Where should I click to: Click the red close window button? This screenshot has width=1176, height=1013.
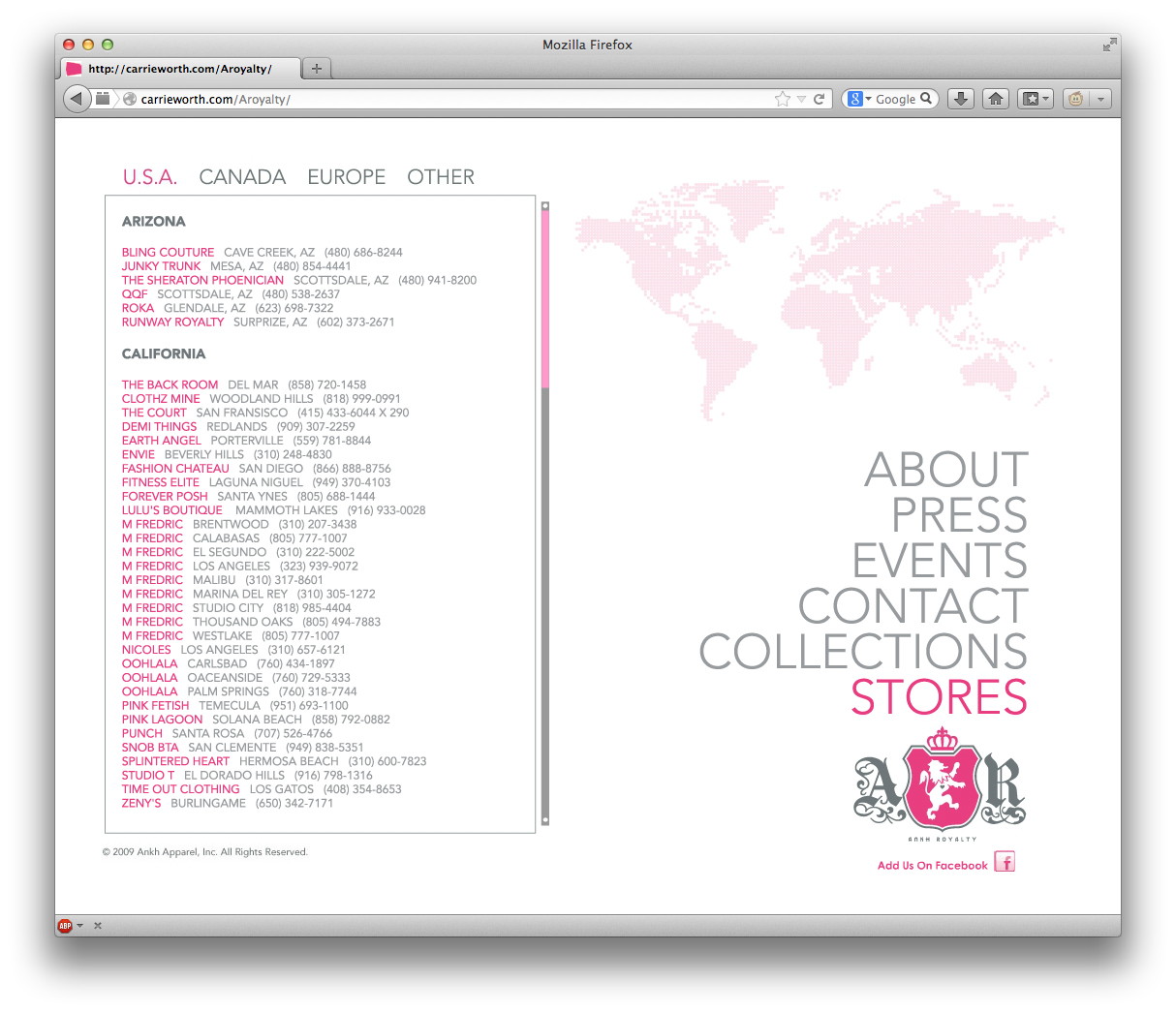click(x=69, y=45)
